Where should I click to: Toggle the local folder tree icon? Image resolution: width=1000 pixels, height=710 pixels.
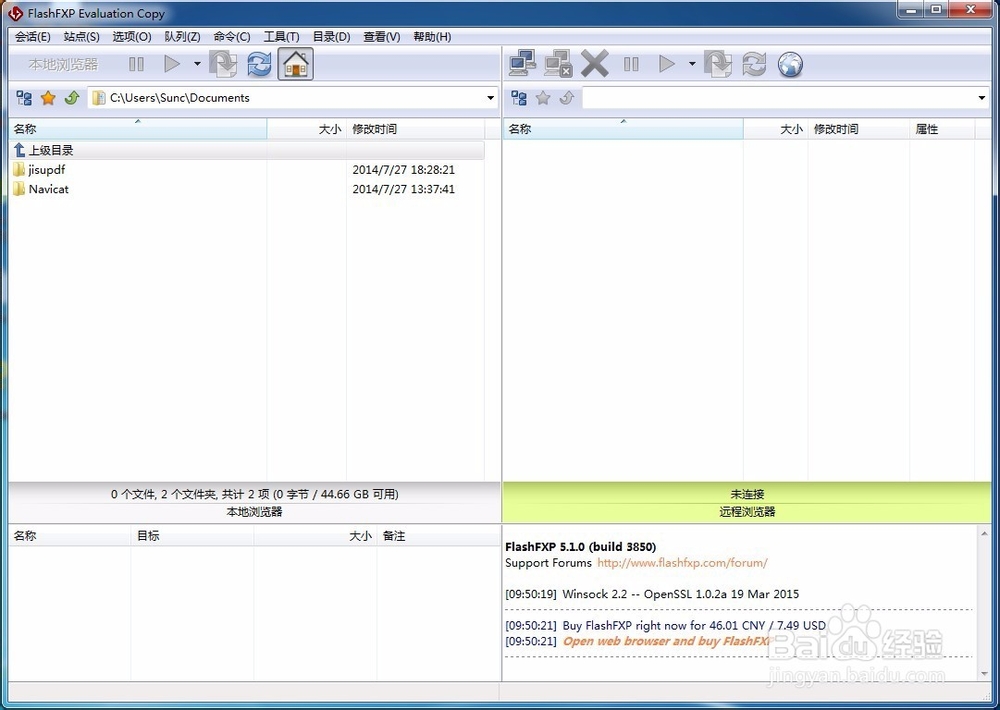[24, 98]
